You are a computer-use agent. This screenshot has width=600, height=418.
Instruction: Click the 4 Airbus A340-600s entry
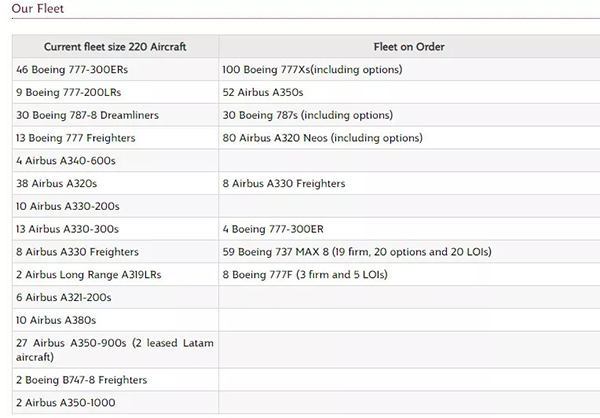tap(68, 161)
